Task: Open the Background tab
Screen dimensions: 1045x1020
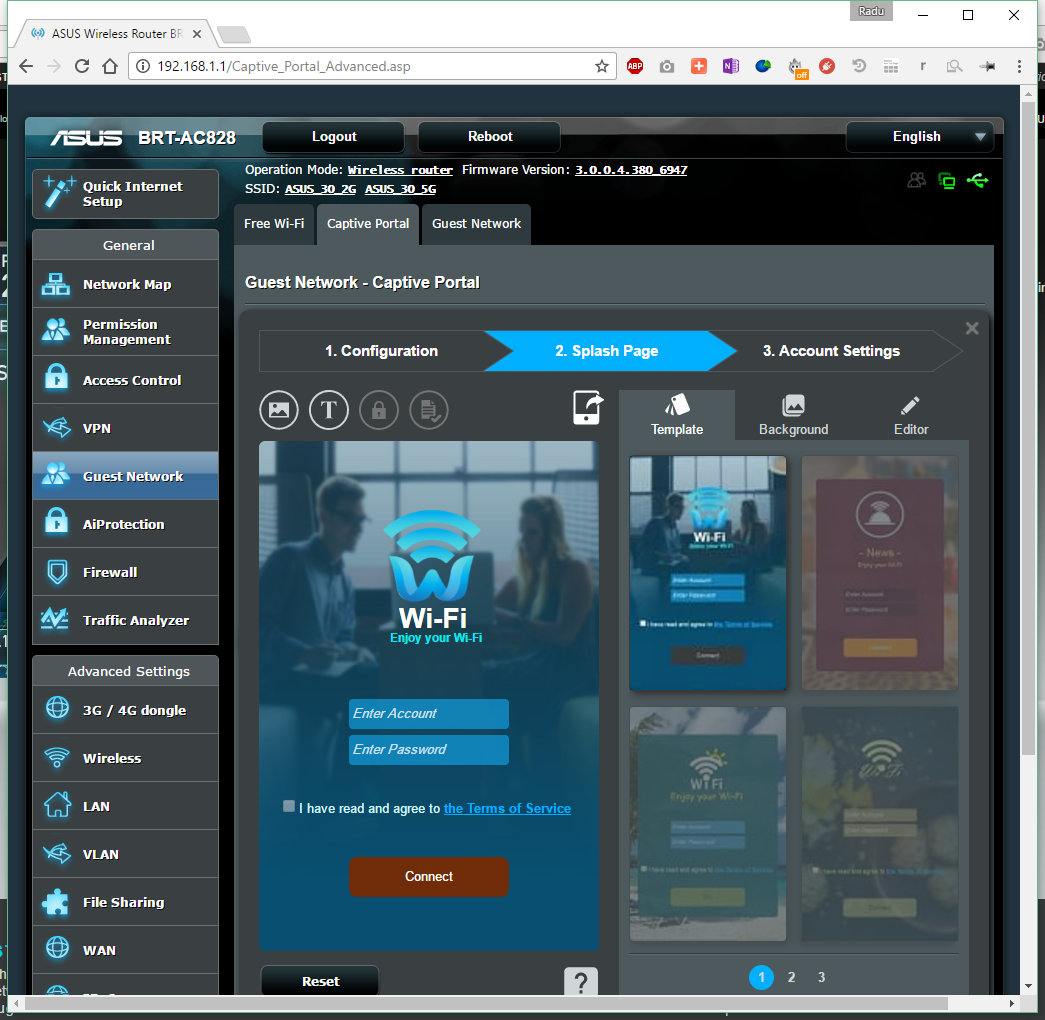Action: point(793,415)
